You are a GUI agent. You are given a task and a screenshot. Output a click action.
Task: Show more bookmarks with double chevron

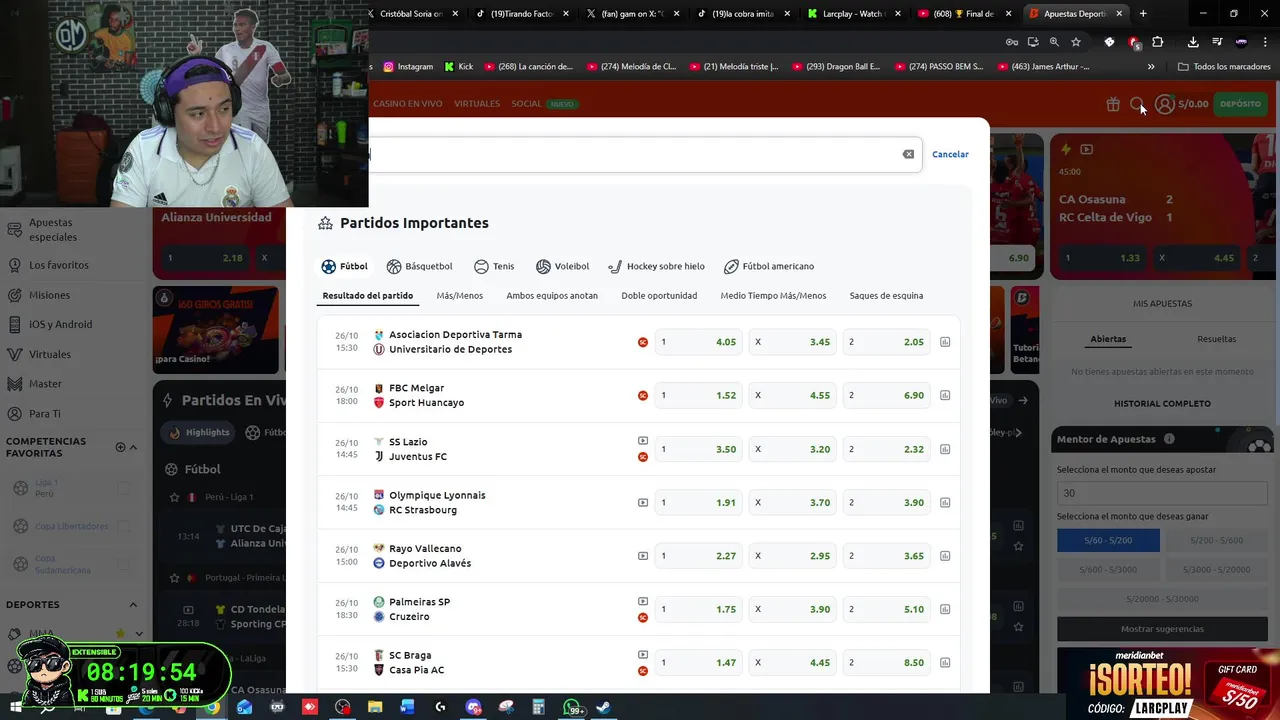point(1151,67)
